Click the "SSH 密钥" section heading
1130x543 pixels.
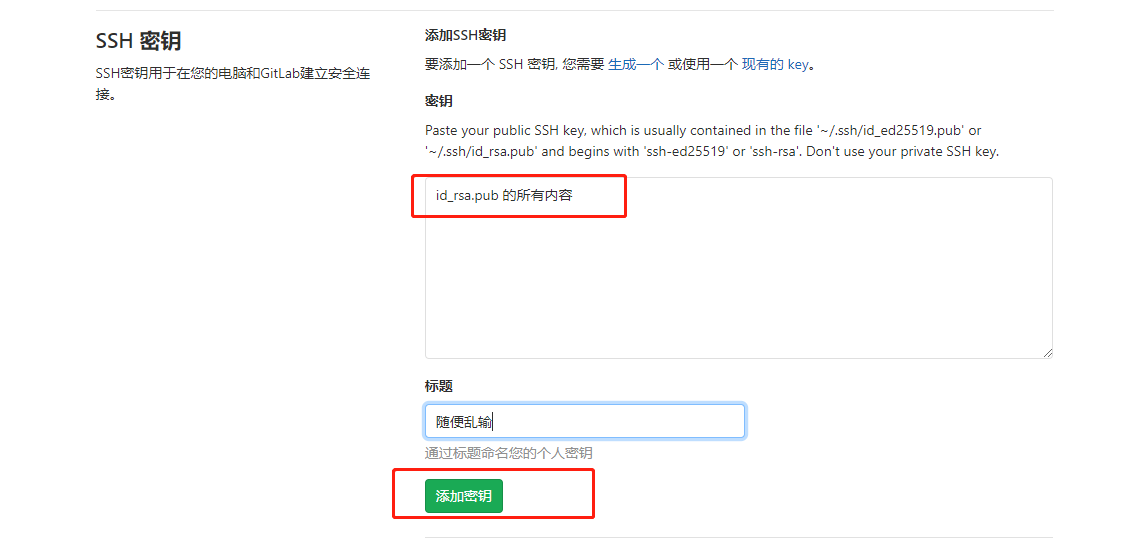click(x=138, y=41)
